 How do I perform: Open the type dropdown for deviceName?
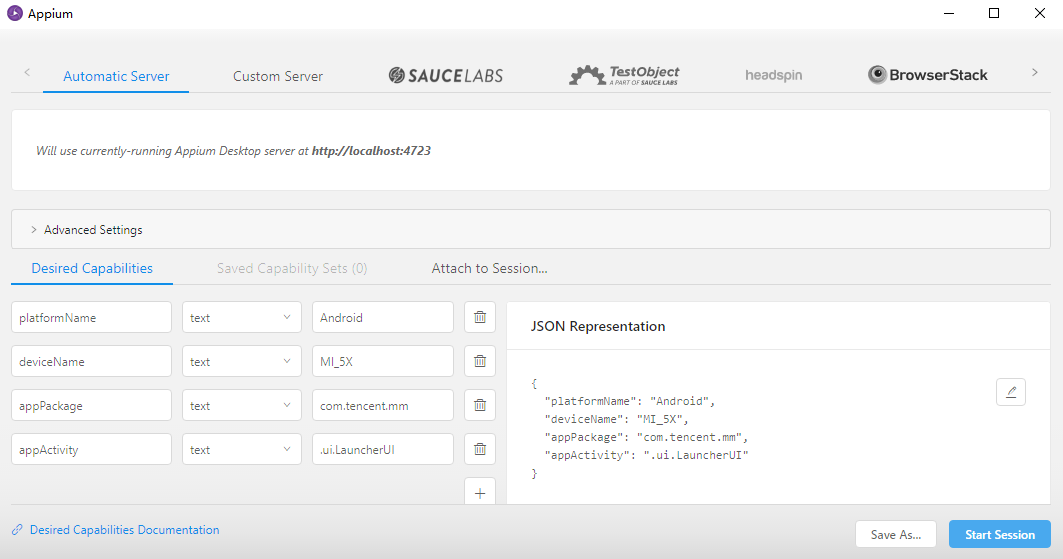241,361
